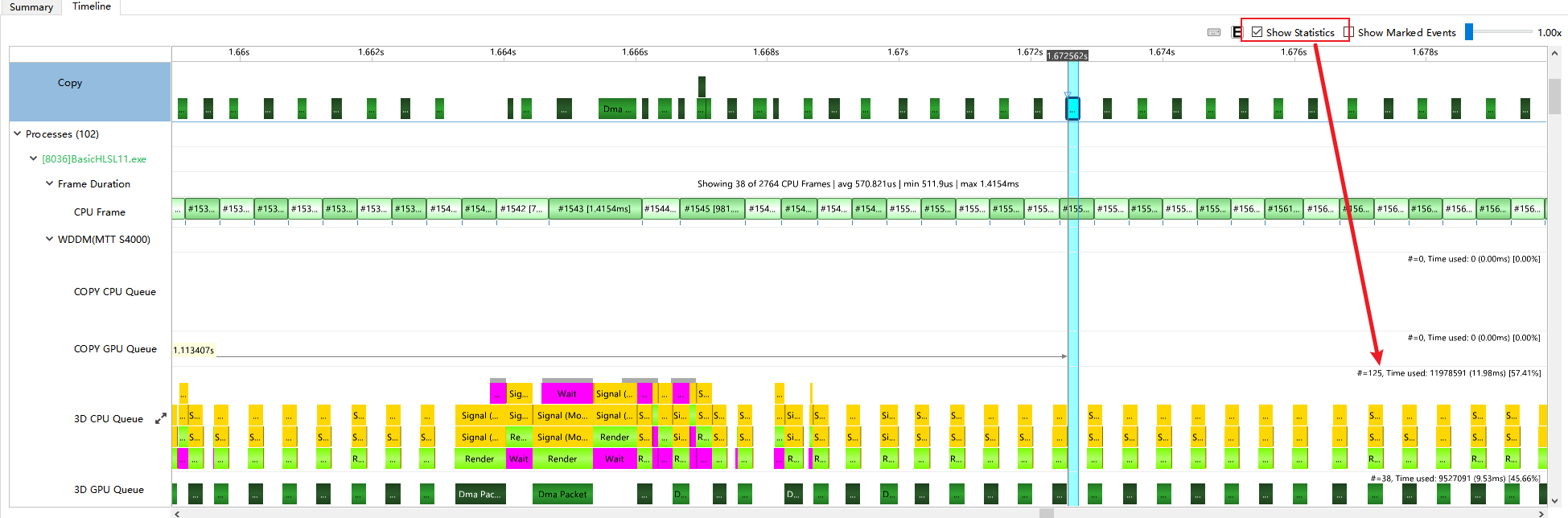Image resolution: width=1568 pixels, height=518 pixels.
Task: Expand the 3D CPU Queue row with the arrows icon
Action: click(x=161, y=418)
